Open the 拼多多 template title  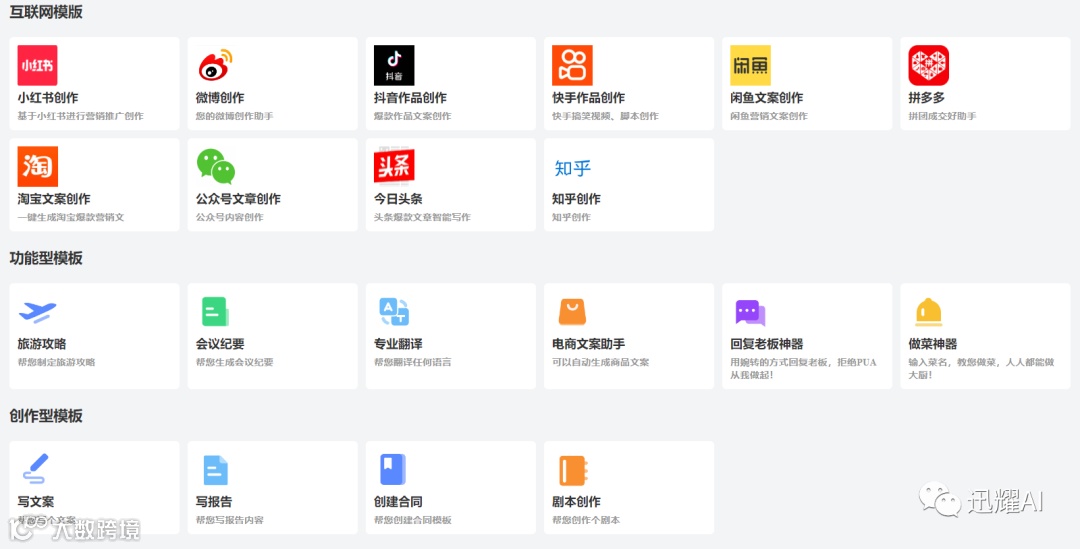[926, 98]
